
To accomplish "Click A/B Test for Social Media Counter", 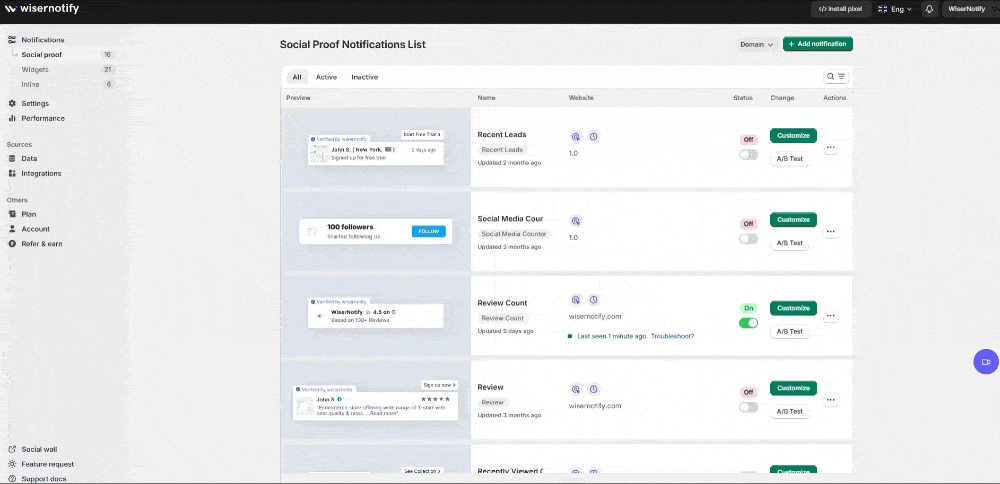I will 790,243.
